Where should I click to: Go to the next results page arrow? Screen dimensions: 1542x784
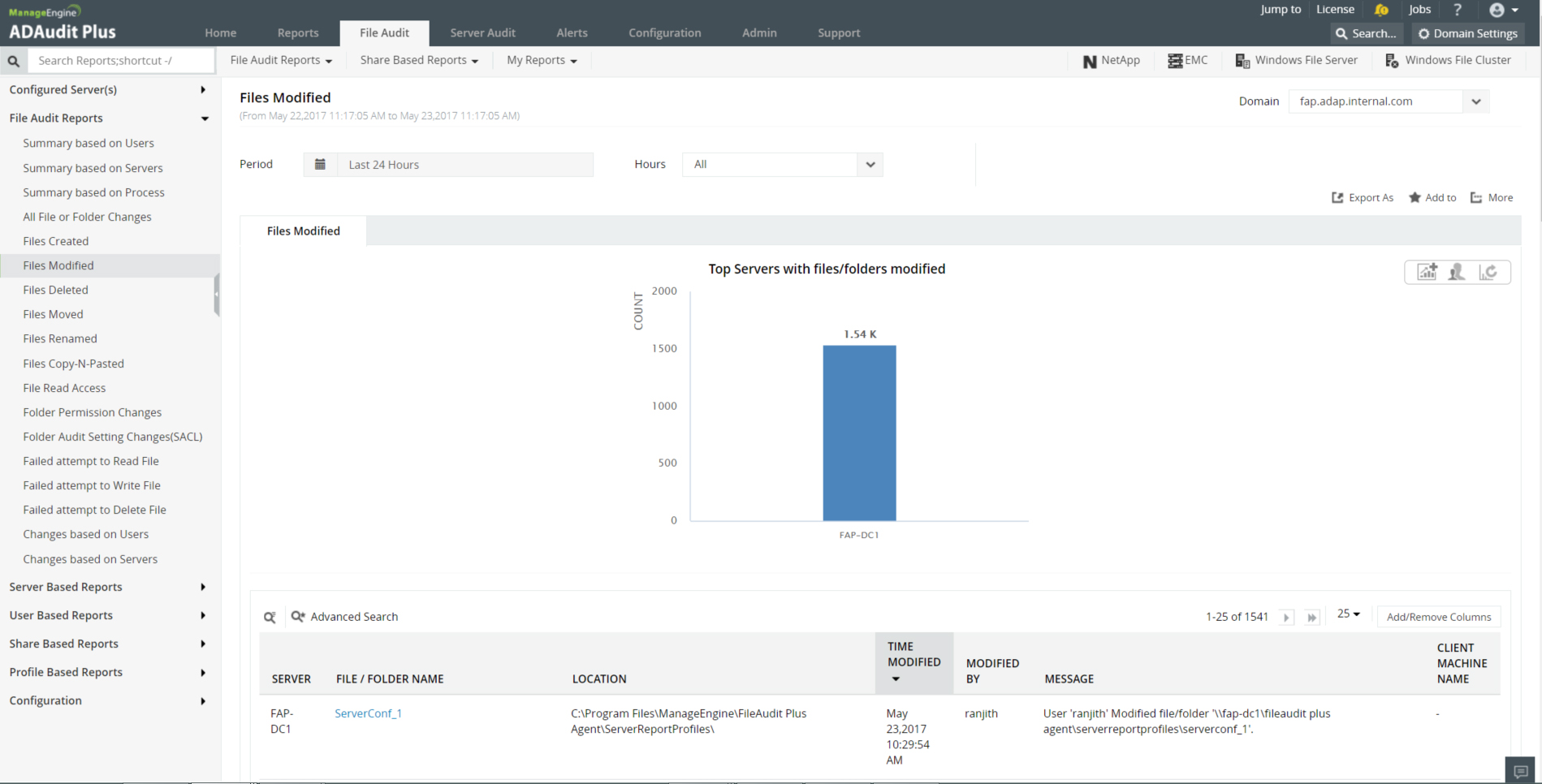coord(1286,618)
